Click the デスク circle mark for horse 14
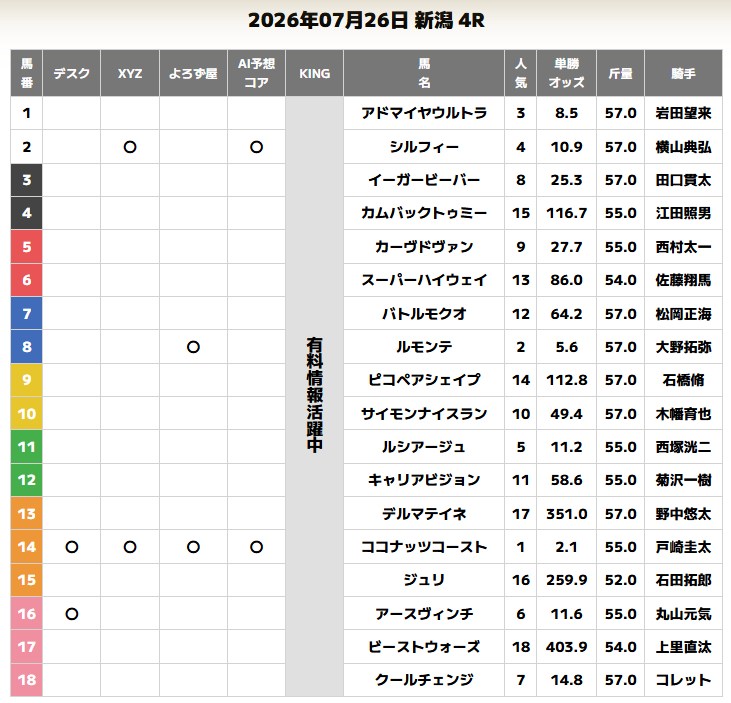Screen dimensions: 731x703 click(72, 547)
